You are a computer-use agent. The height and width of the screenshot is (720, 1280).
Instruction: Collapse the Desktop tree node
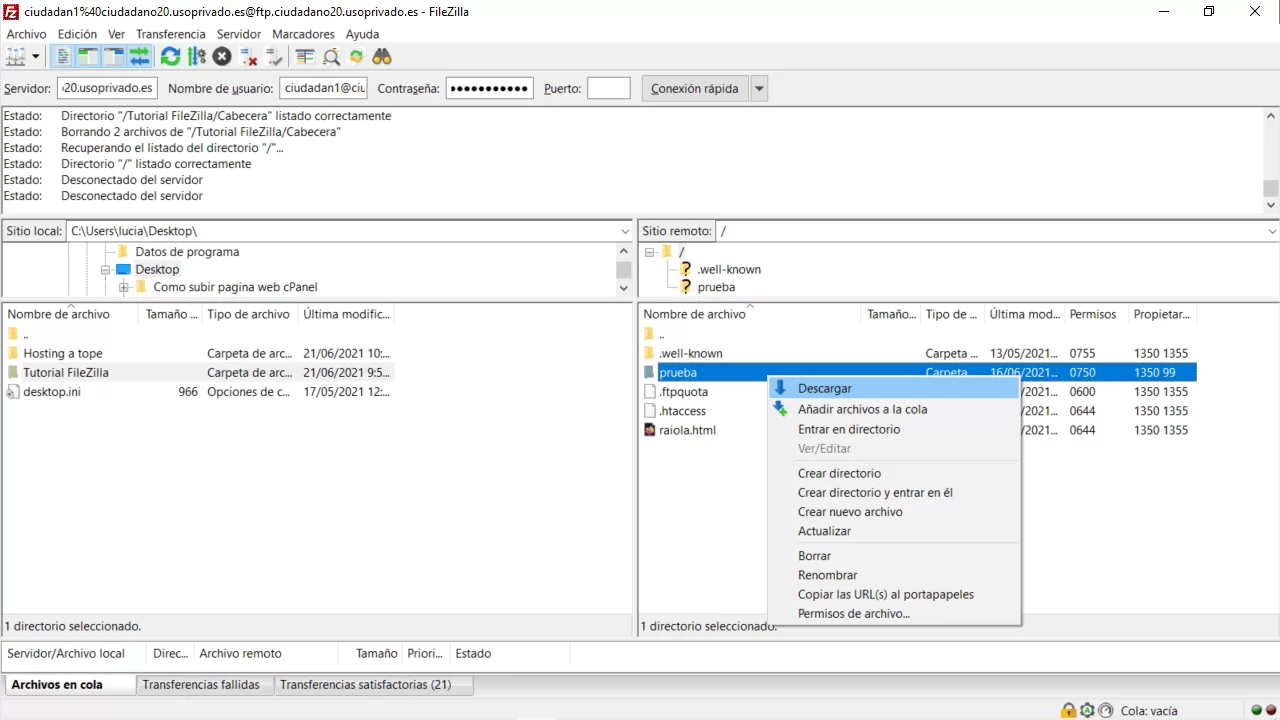(x=106, y=270)
